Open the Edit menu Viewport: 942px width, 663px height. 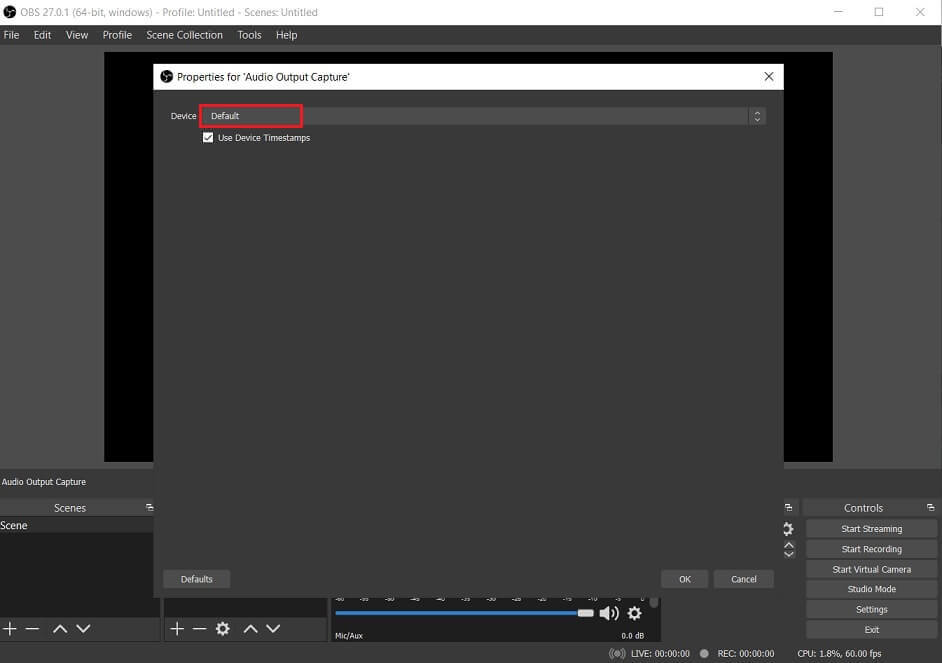[42, 35]
